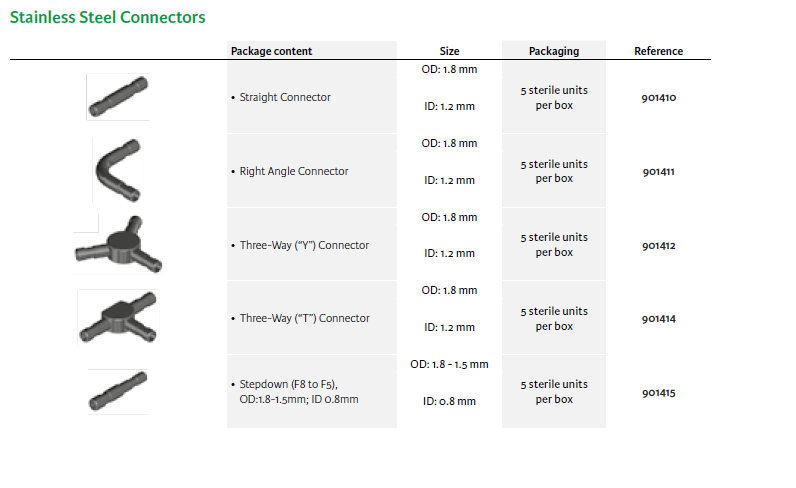Select reference number 901411
This screenshot has height=488, width=796.
point(659,172)
